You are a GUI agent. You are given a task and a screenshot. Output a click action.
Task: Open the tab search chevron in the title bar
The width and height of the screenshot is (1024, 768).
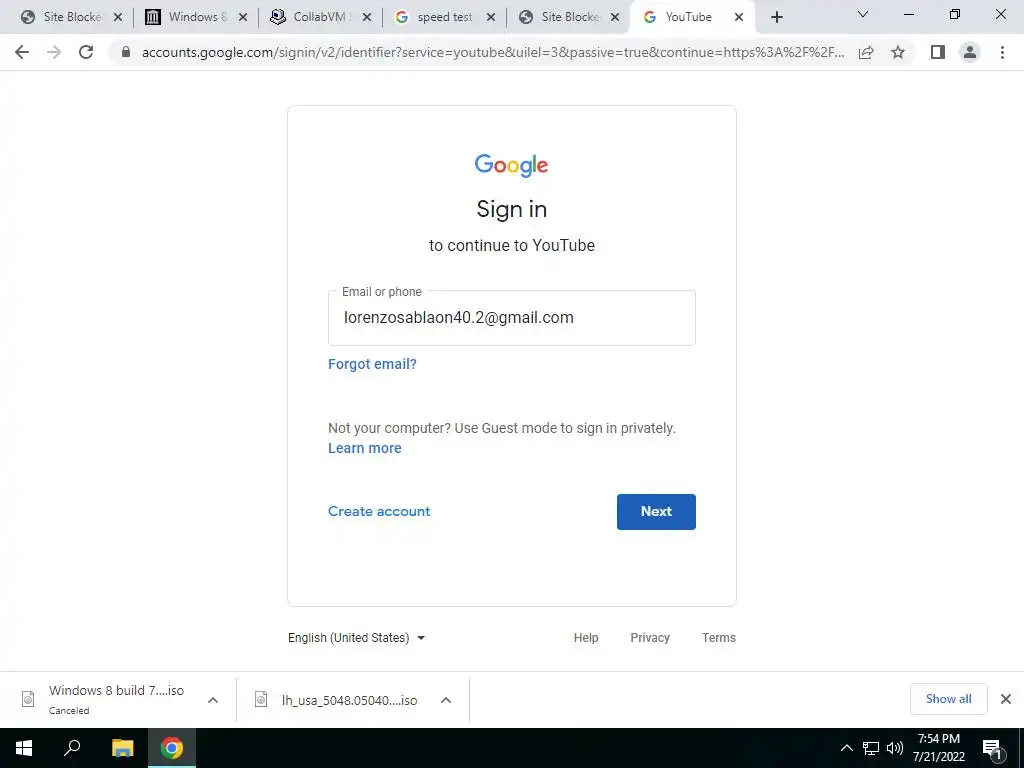[863, 14]
